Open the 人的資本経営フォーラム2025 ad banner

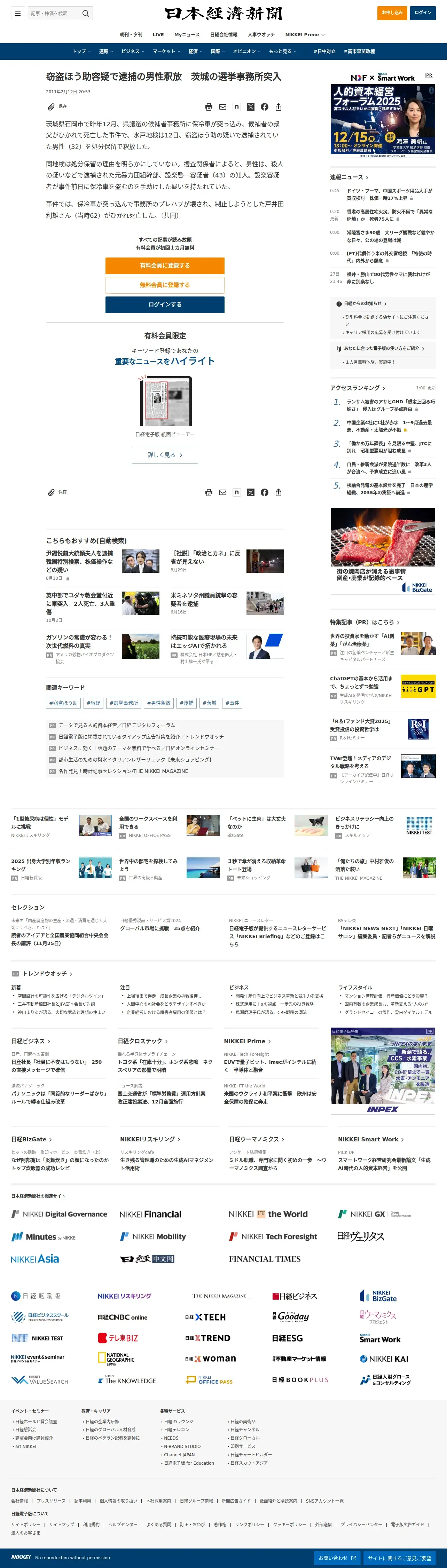383,114
